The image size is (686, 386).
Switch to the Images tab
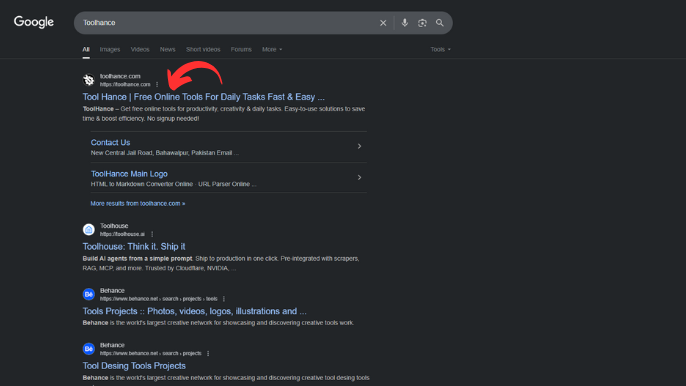click(x=110, y=49)
